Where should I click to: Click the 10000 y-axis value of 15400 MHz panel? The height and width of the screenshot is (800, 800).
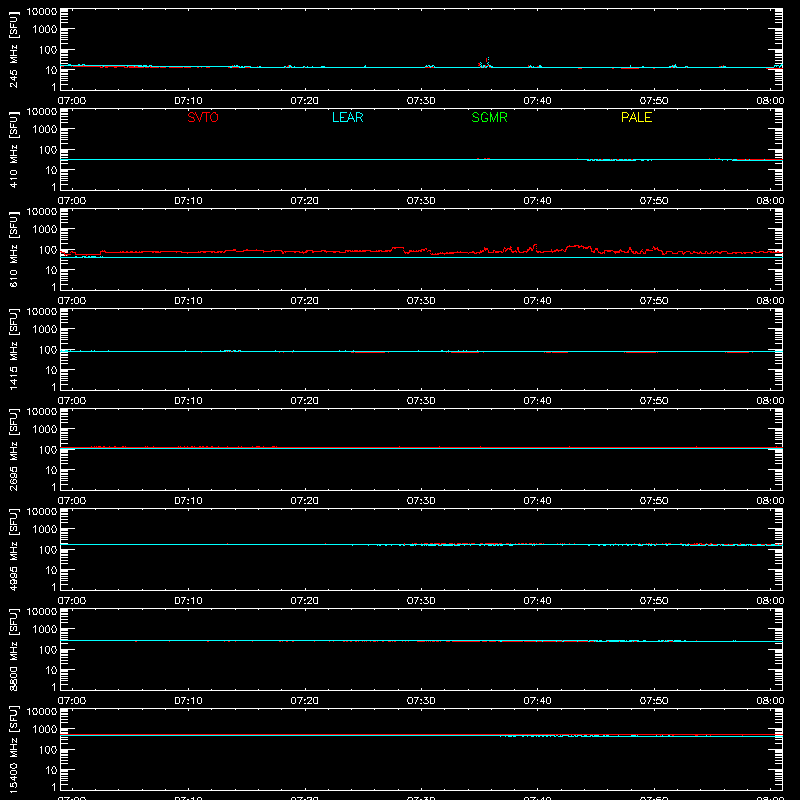tap(42, 712)
